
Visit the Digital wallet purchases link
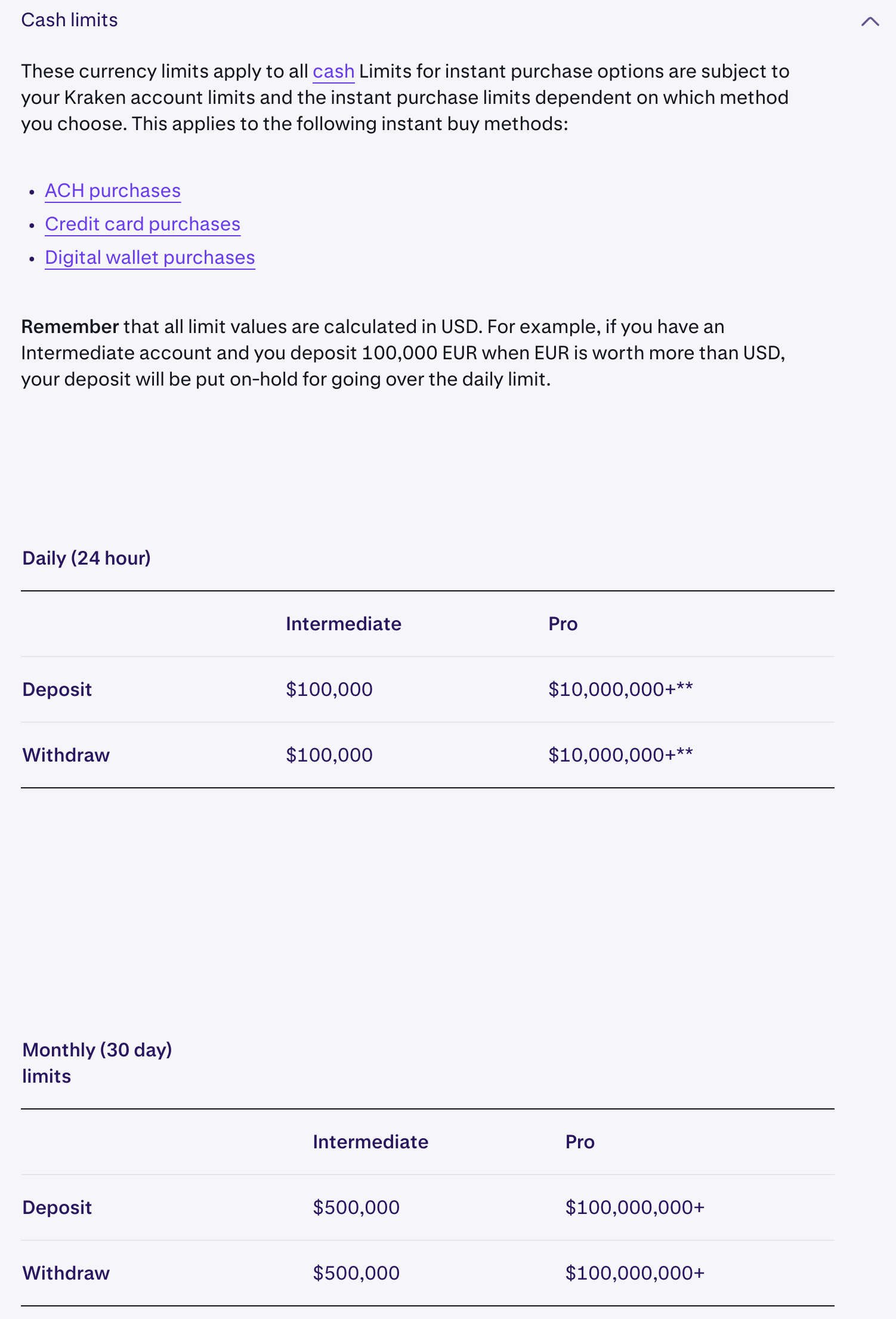[x=150, y=258]
